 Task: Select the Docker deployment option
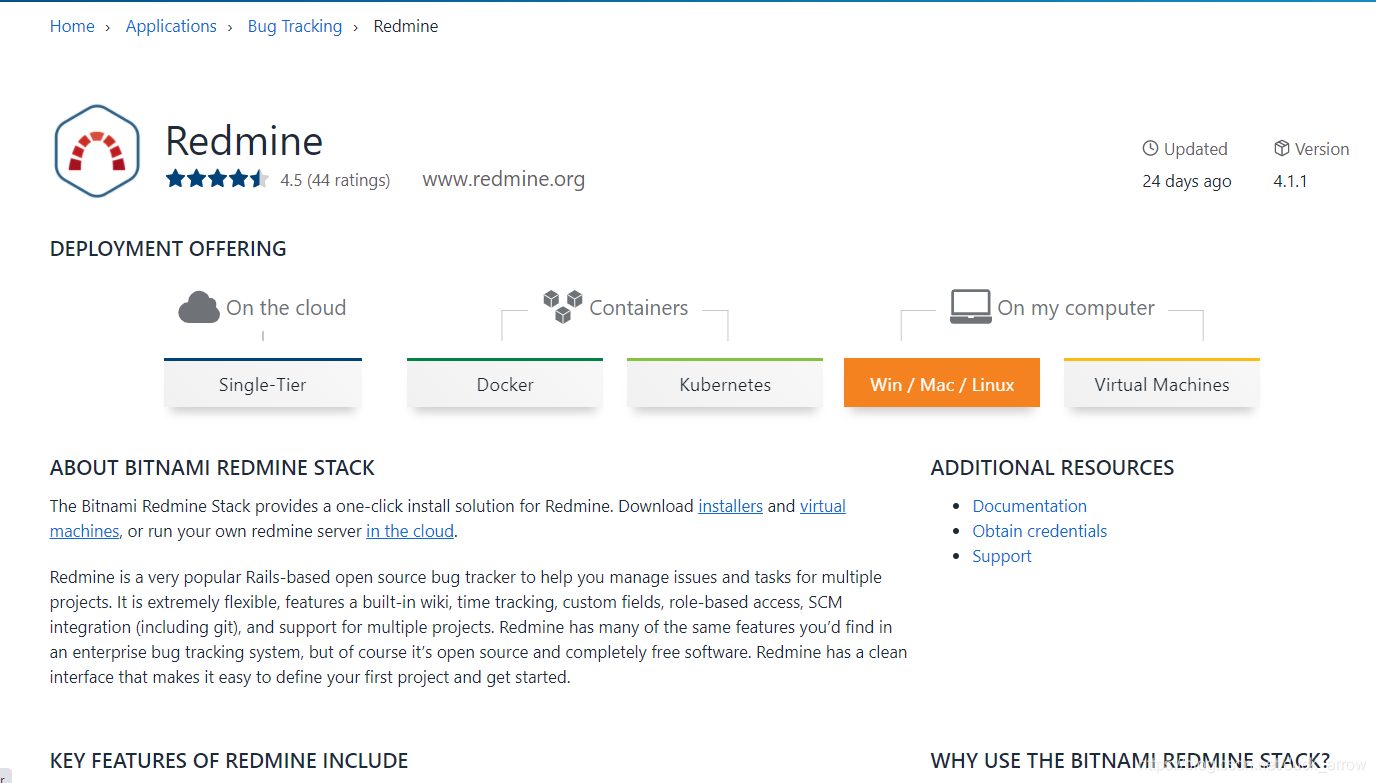click(x=504, y=384)
